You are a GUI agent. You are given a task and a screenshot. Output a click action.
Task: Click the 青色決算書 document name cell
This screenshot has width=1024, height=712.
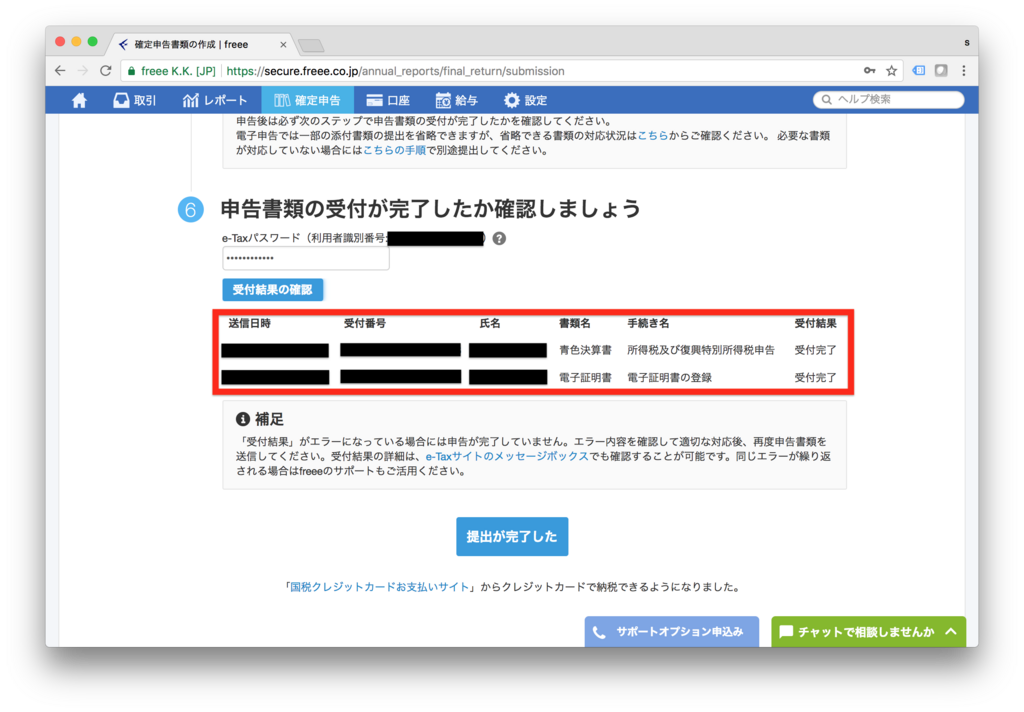pos(585,350)
